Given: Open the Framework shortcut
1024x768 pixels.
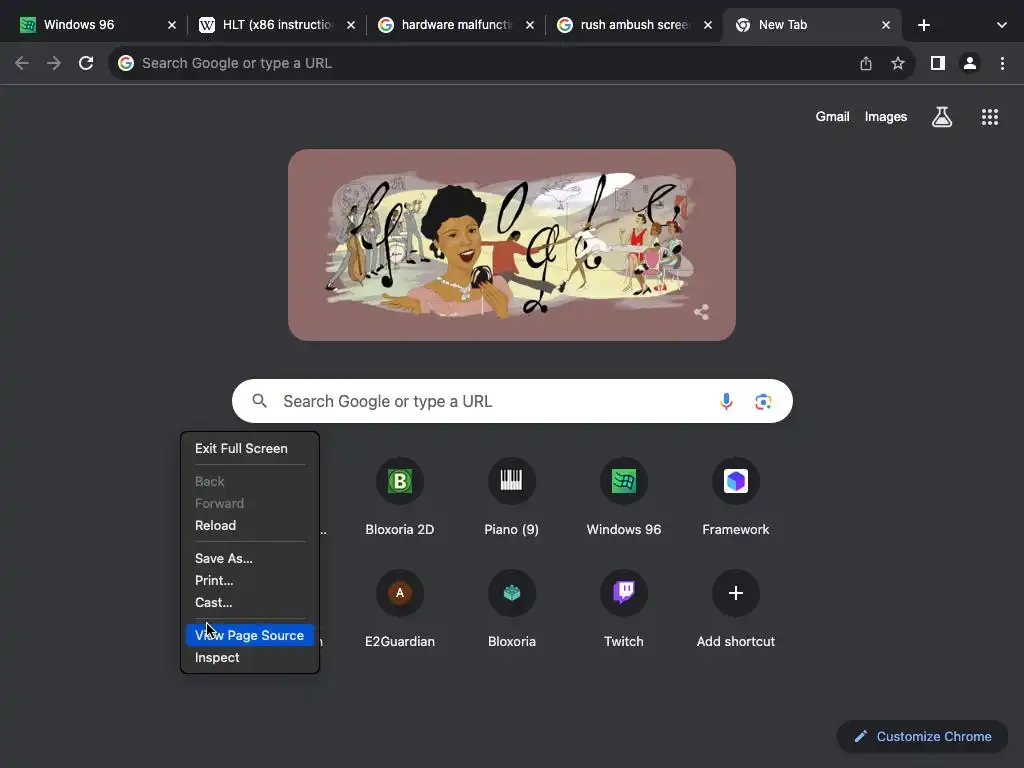Looking at the screenshot, I should tap(735, 498).
